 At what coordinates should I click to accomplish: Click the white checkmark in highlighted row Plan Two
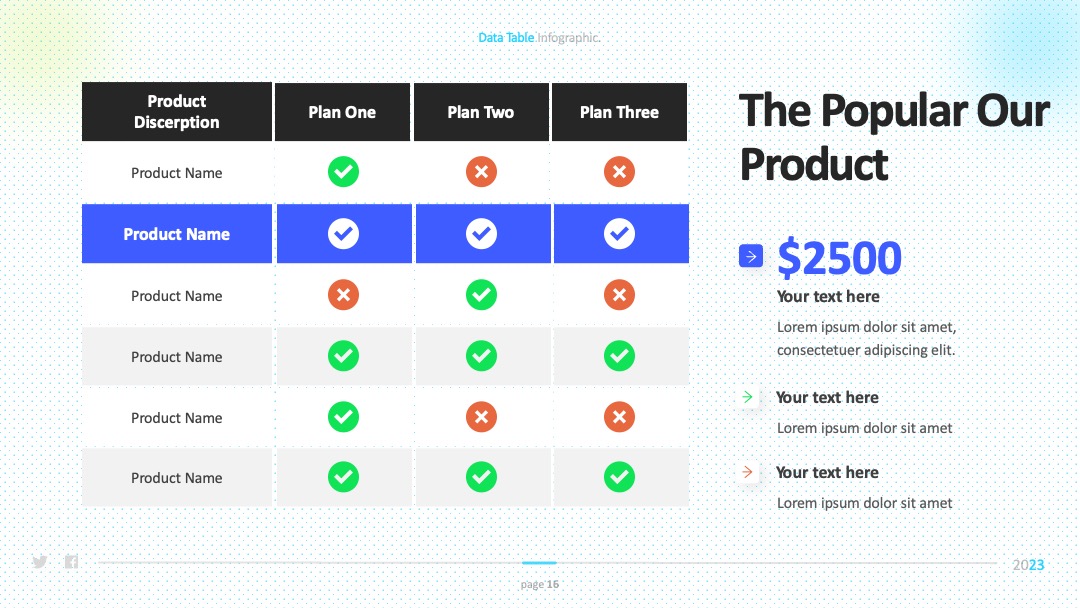coord(481,233)
